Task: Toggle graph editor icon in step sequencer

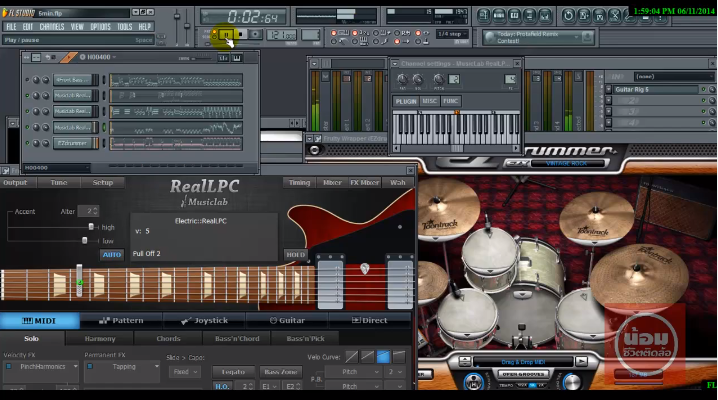Action: pos(223,58)
